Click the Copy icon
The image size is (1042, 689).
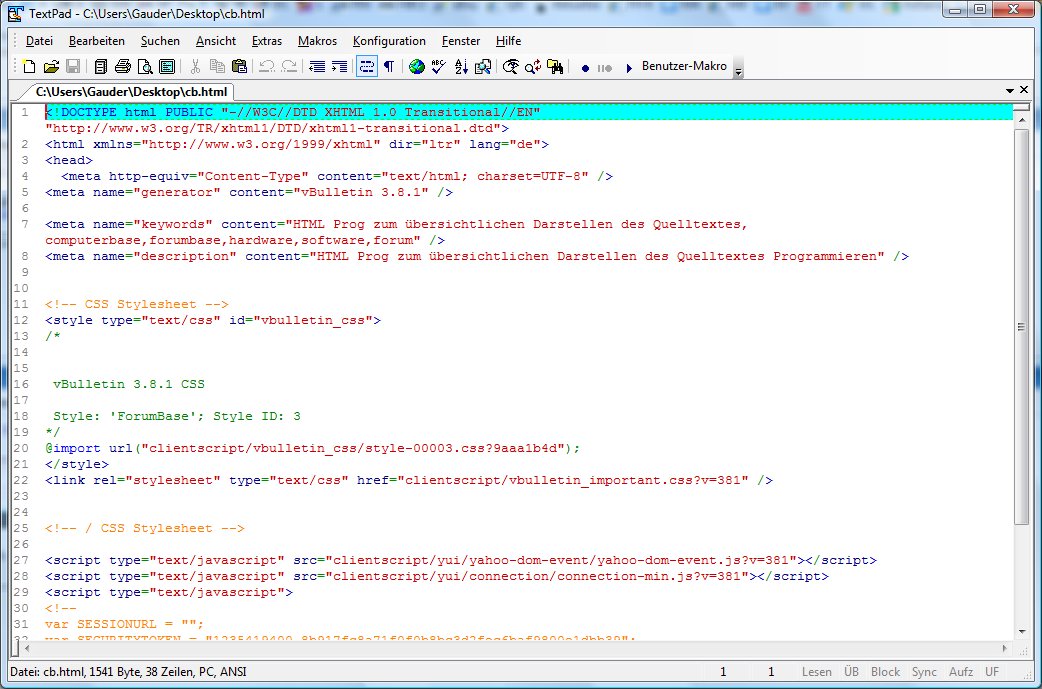[x=217, y=66]
